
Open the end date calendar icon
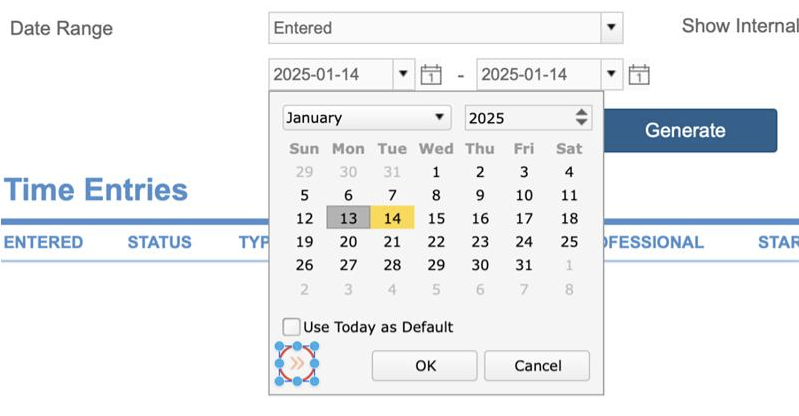coord(639,75)
